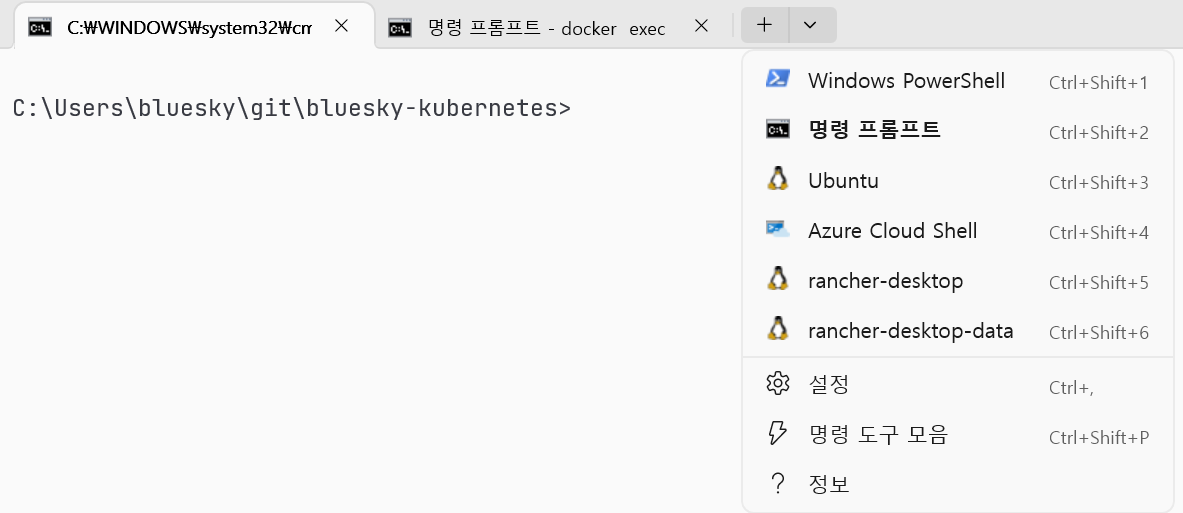This screenshot has width=1183, height=513.
Task: Click the settings gear icon
Action: point(777,383)
